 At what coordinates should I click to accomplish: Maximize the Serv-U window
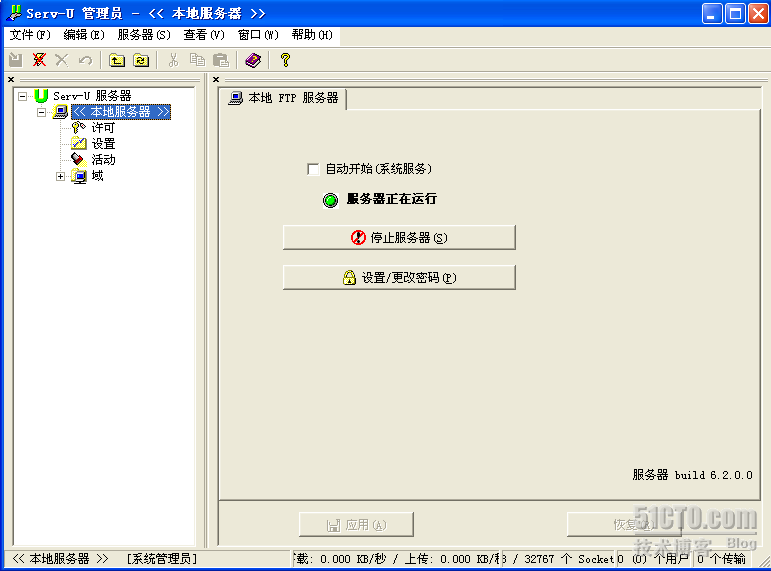tap(735, 13)
